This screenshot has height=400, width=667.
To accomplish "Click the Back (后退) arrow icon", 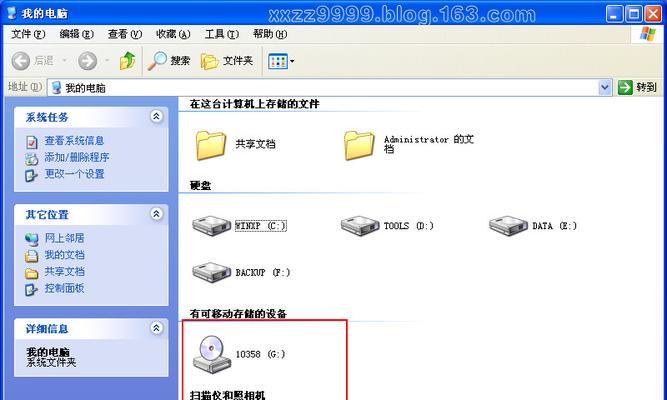I will pos(20,61).
